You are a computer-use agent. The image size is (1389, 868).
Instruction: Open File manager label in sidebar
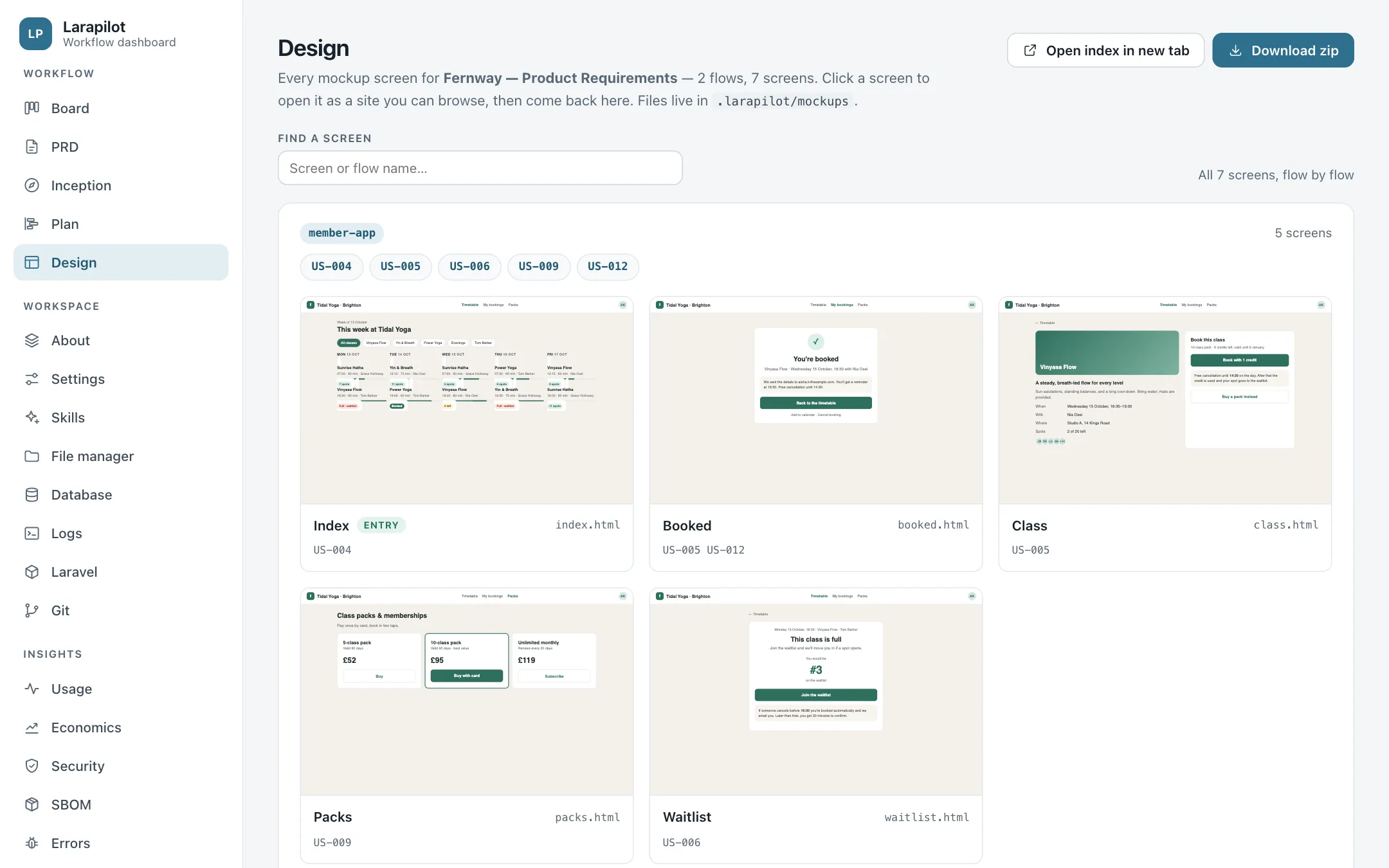93,456
